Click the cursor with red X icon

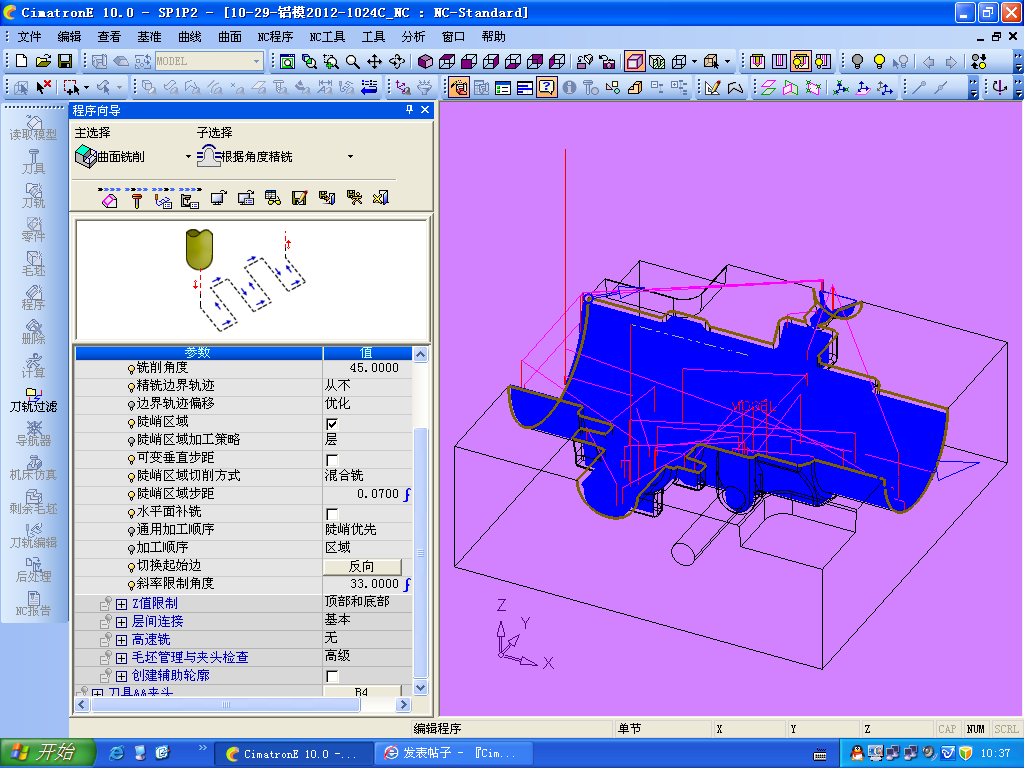(44, 87)
